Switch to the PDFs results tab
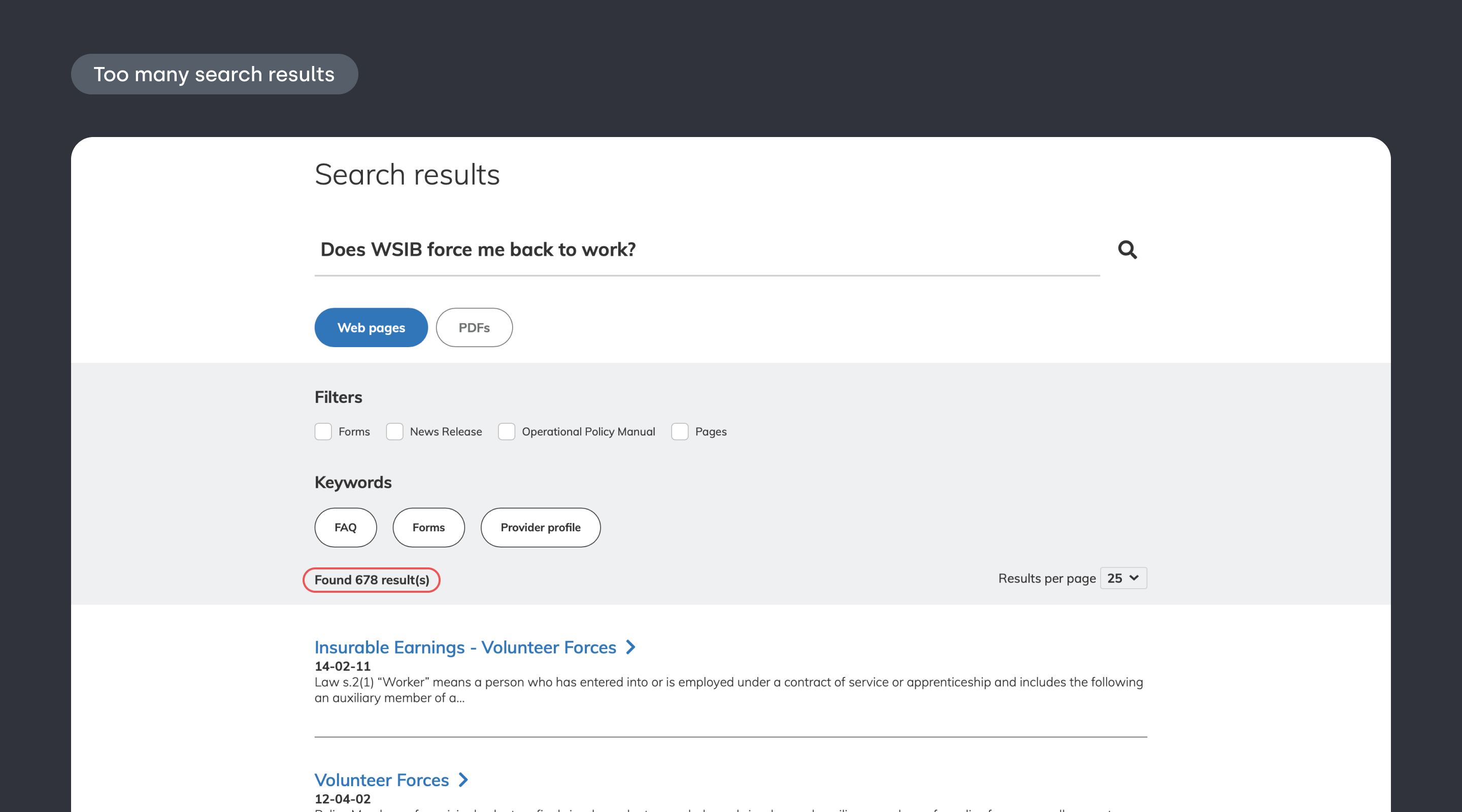 pos(473,327)
